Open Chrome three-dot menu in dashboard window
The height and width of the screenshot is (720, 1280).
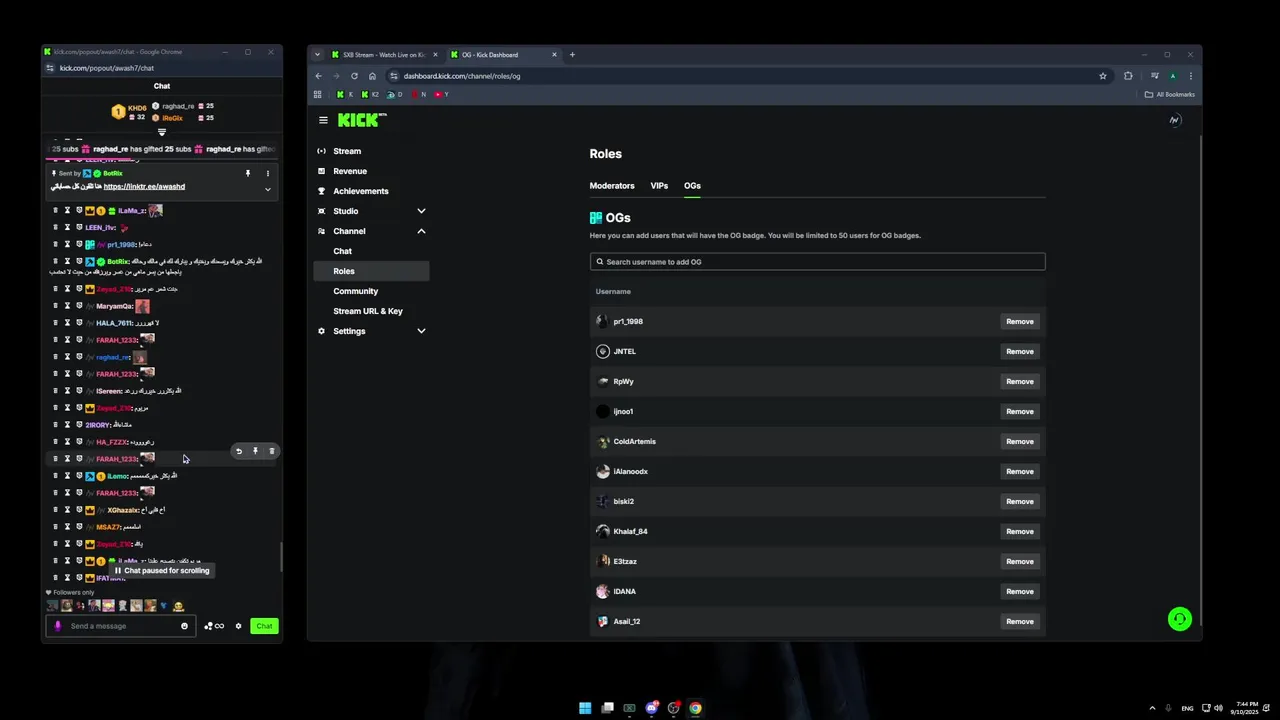(x=1190, y=76)
